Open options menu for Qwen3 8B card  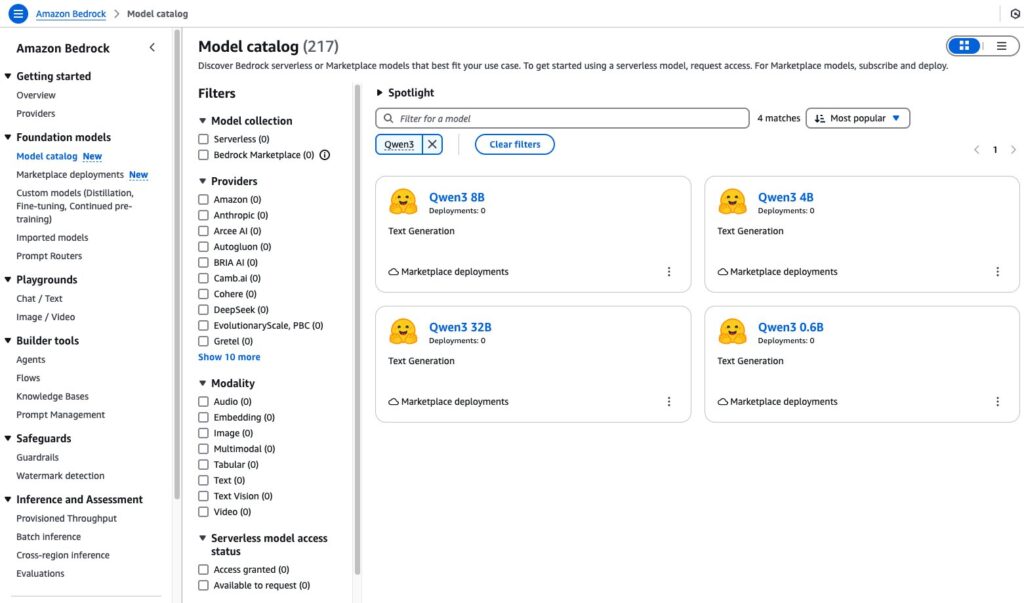tap(669, 272)
